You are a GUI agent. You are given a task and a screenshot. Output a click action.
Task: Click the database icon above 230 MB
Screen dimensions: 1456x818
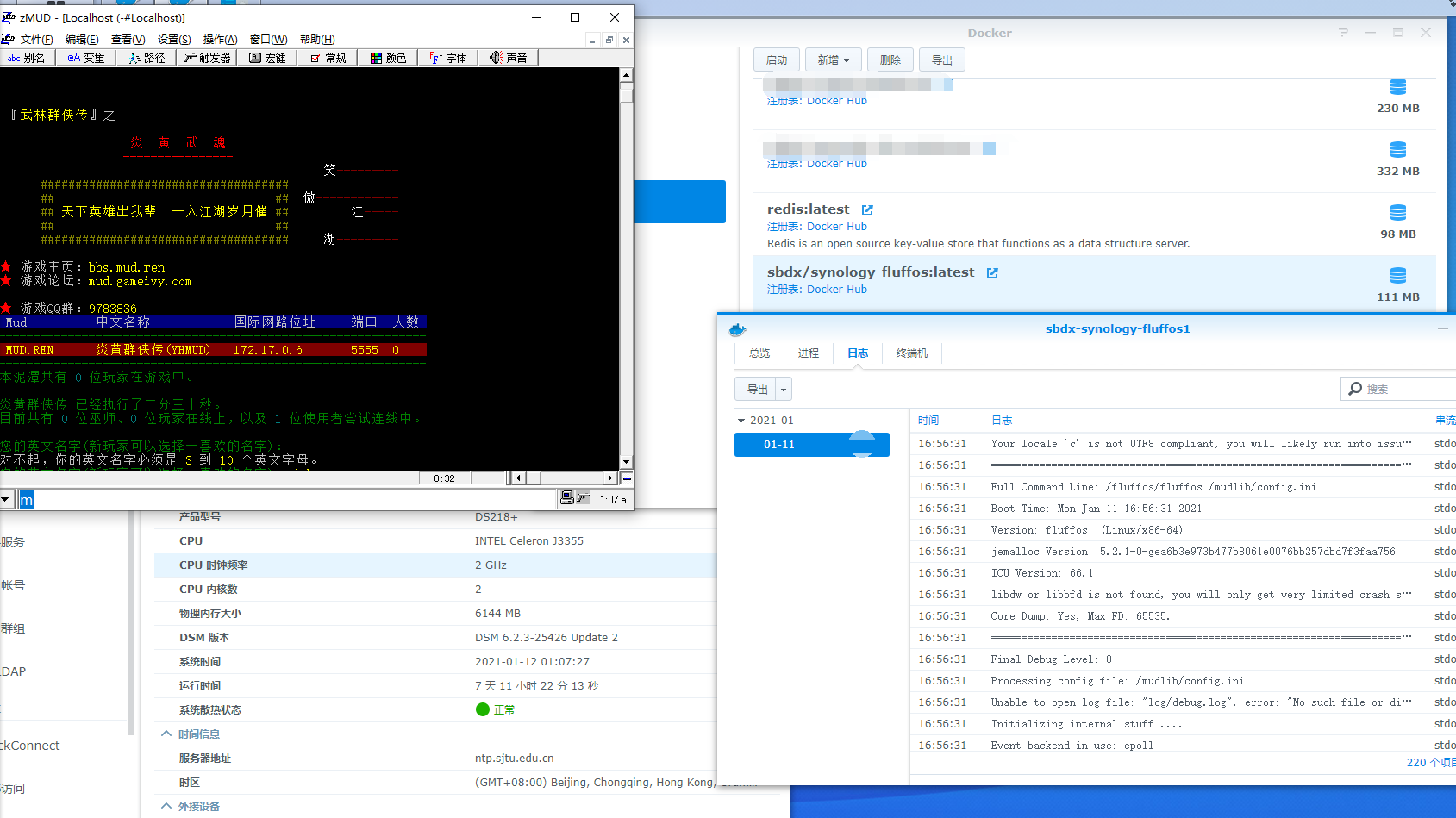(1398, 87)
